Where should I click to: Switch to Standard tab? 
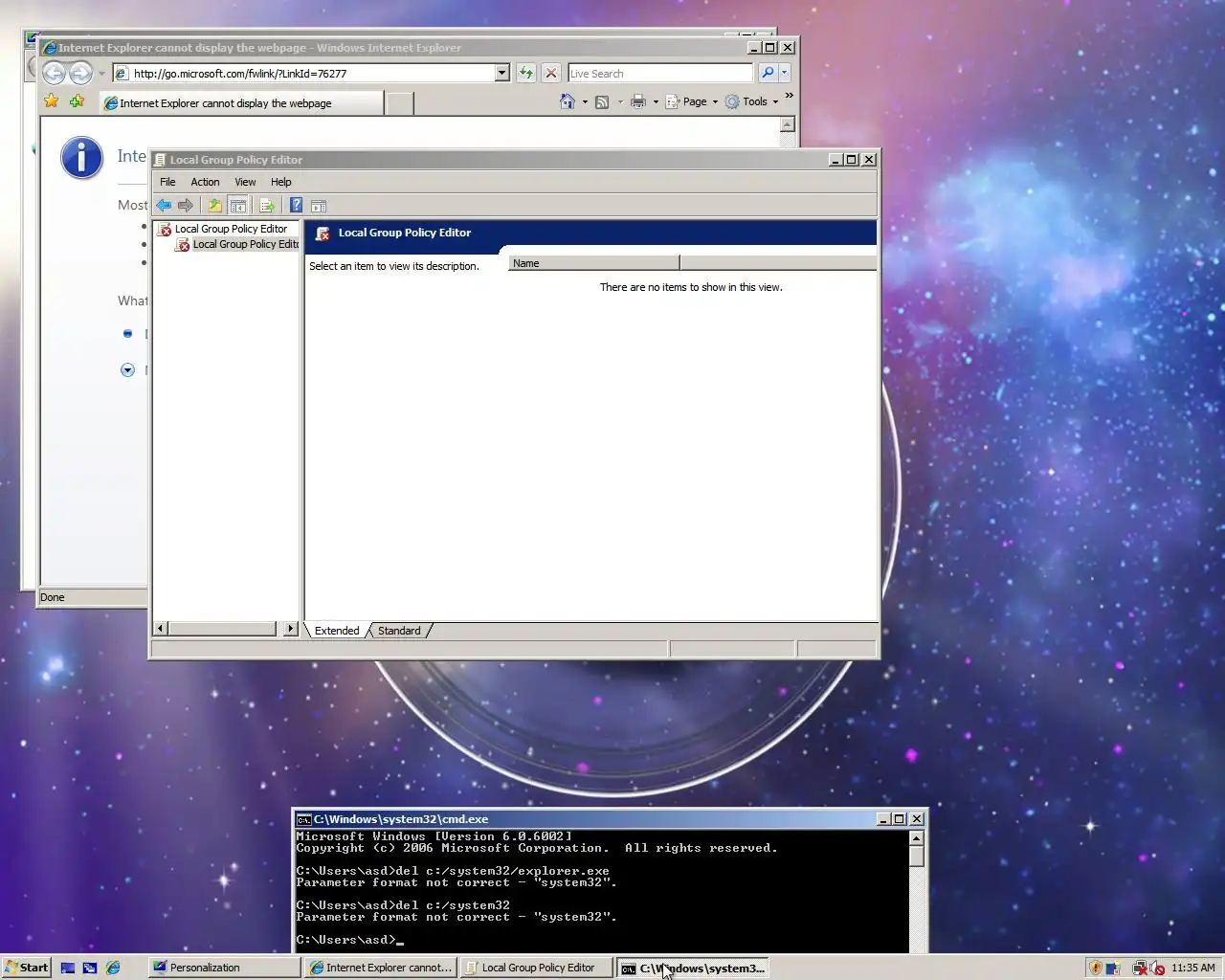[399, 631]
